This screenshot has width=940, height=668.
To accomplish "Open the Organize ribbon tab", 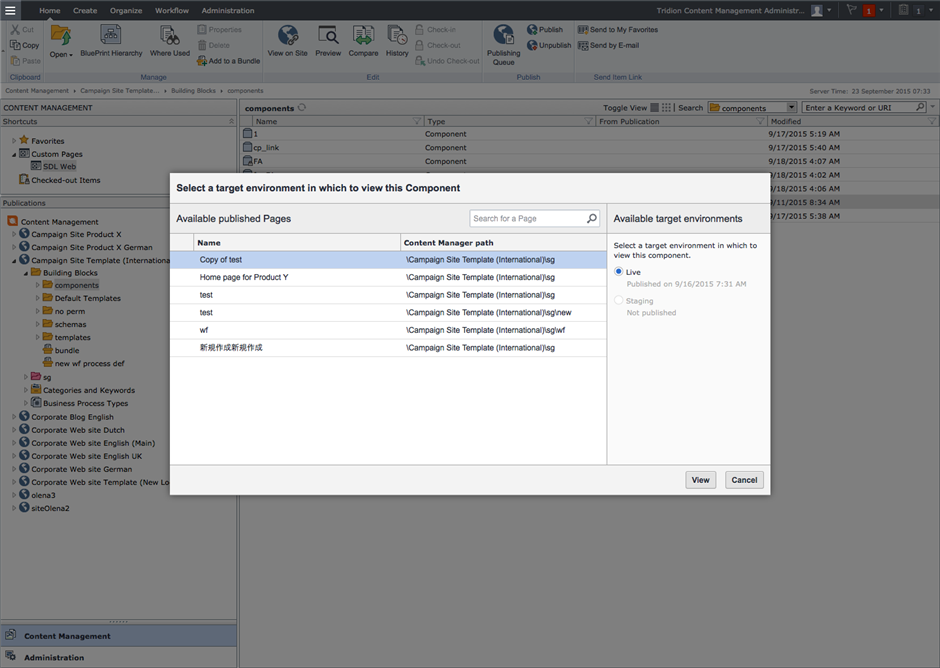I will click(126, 10).
